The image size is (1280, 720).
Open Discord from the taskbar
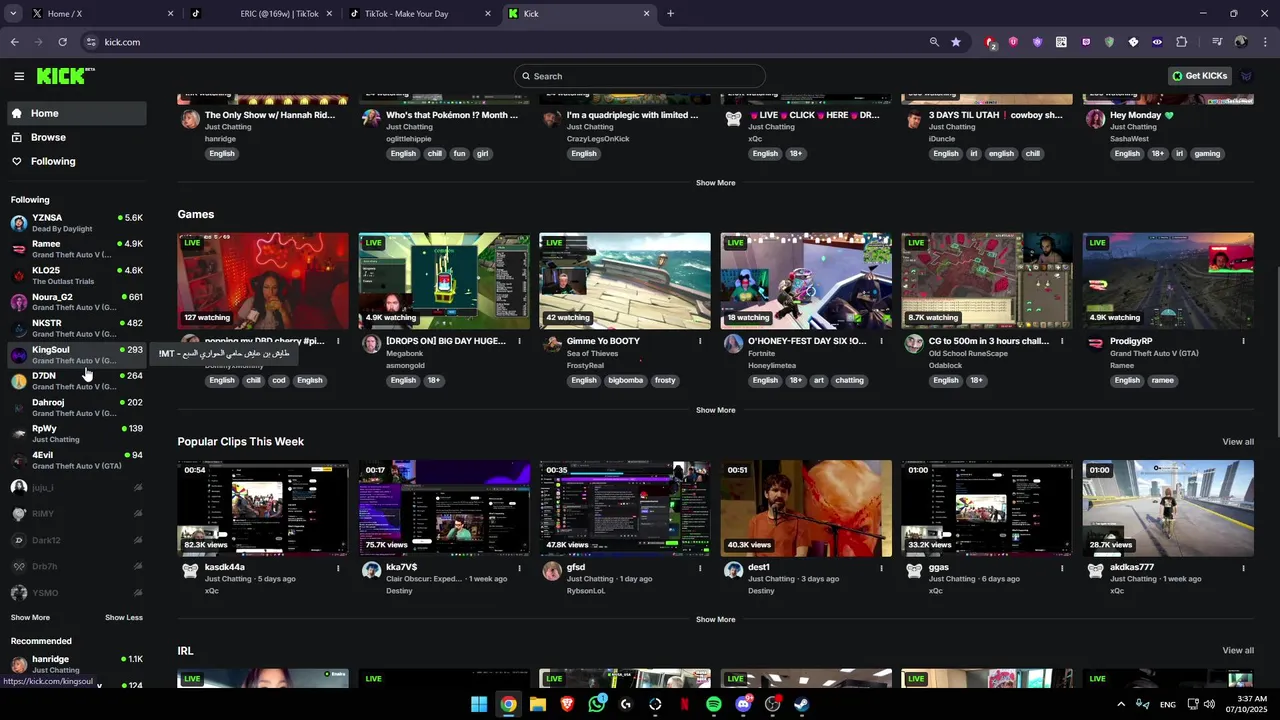pyautogui.click(x=743, y=704)
